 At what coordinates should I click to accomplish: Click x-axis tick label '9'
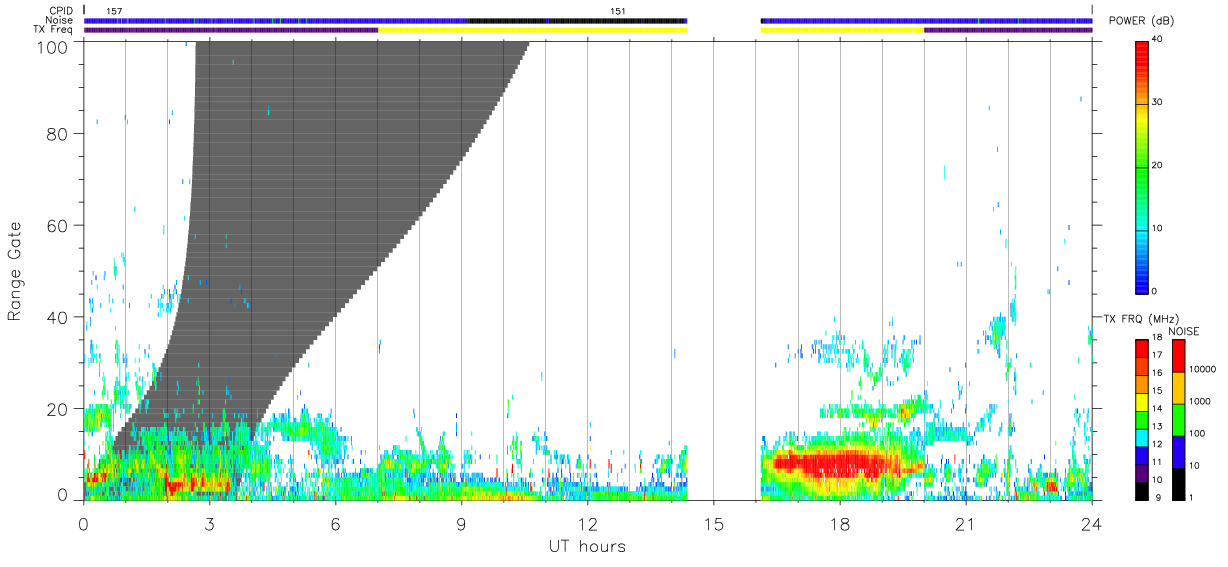click(x=461, y=524)
